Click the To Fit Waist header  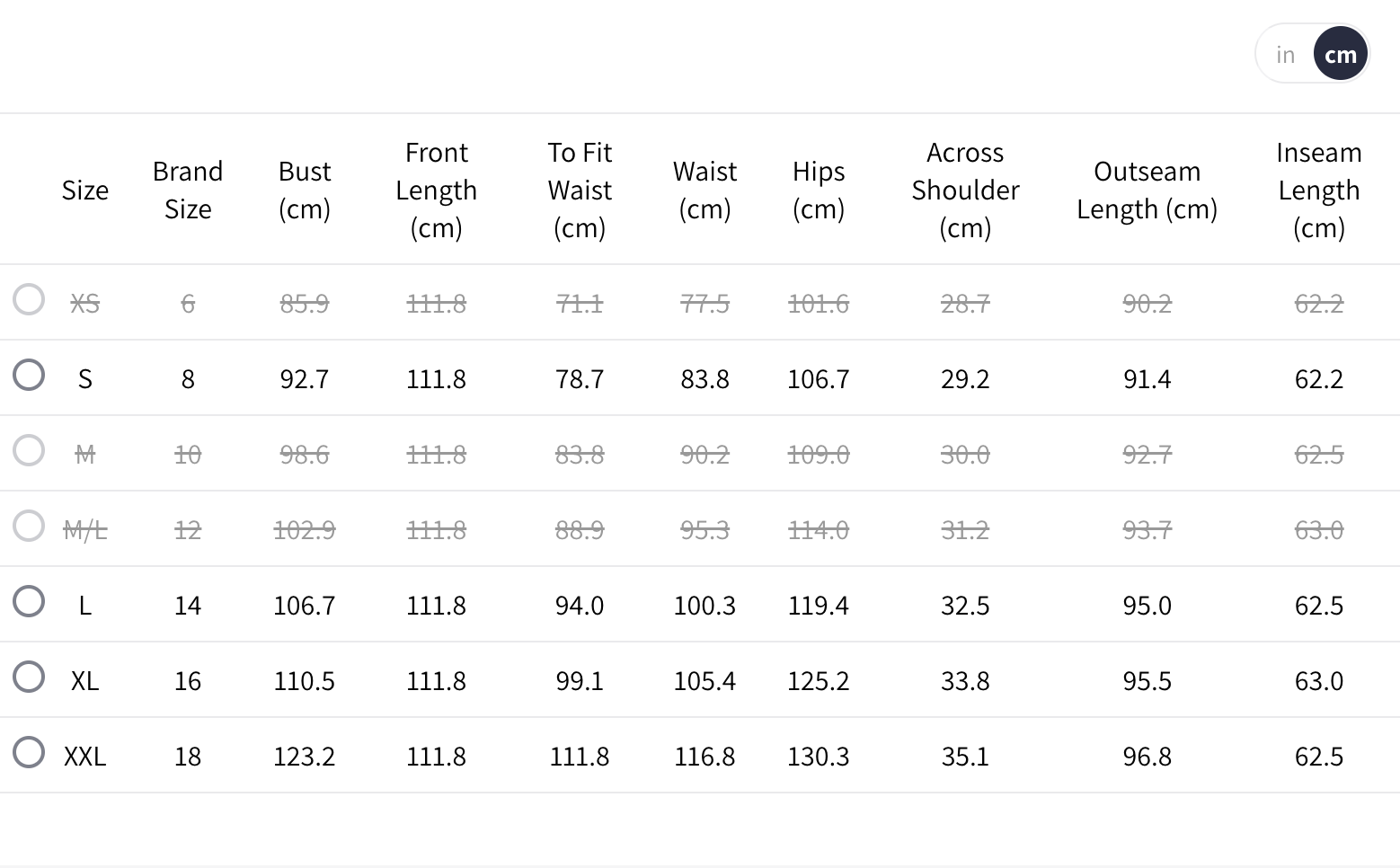pos(580,190)
